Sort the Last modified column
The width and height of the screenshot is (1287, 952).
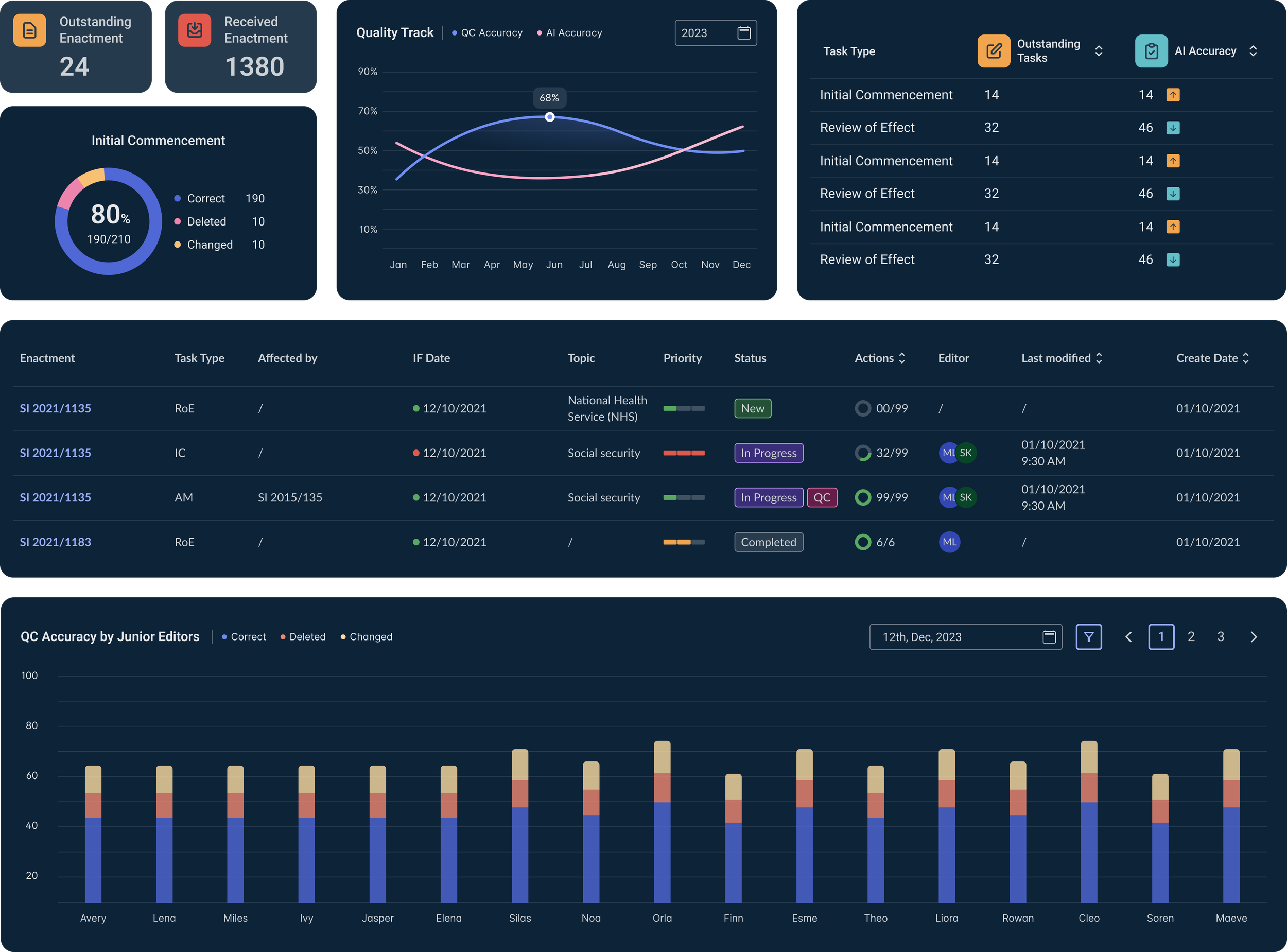[1099, 358]
